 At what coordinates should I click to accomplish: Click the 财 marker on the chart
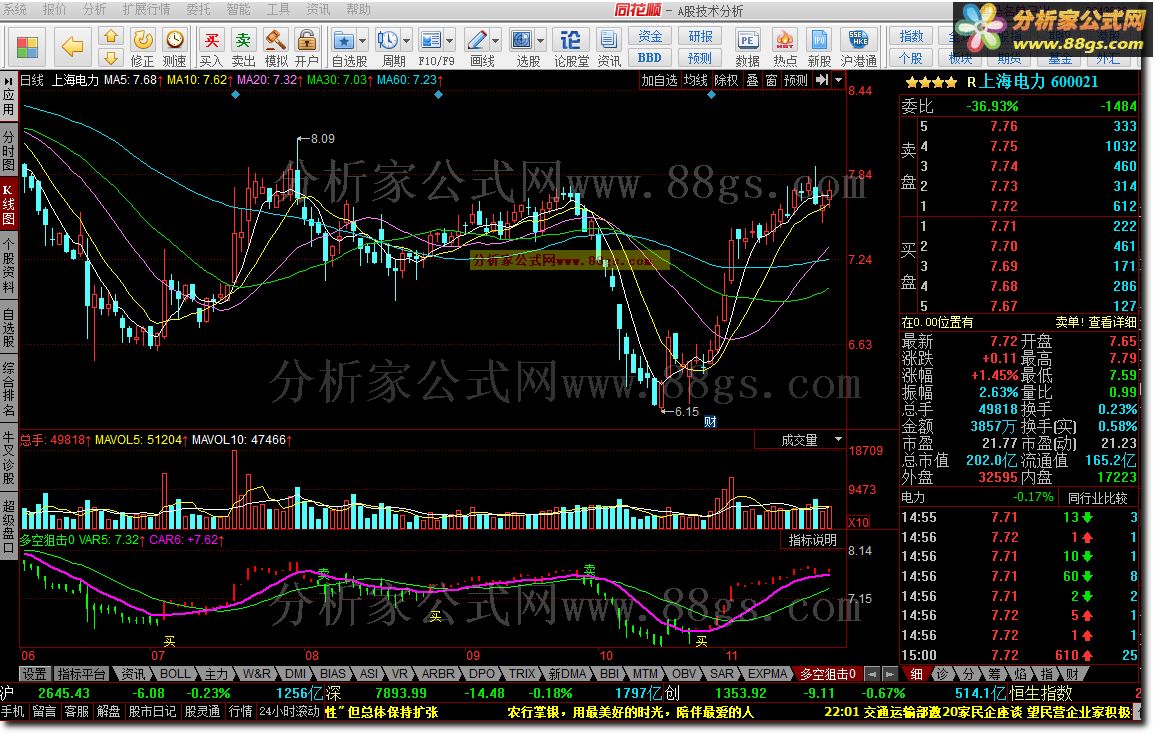[710, 422]
